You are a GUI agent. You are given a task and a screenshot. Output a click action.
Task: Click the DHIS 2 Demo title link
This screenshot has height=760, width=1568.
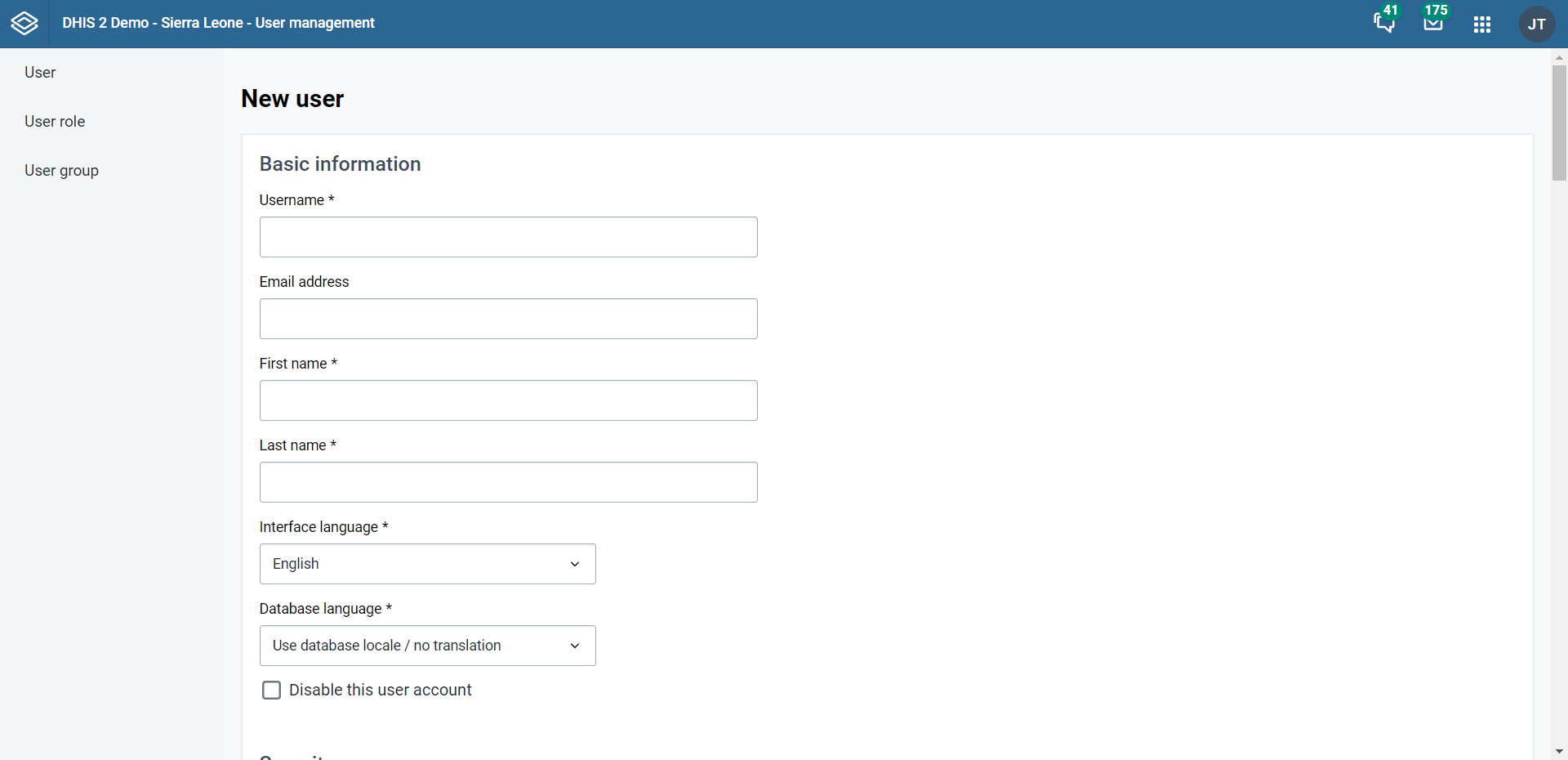click(x=218, y=23)
